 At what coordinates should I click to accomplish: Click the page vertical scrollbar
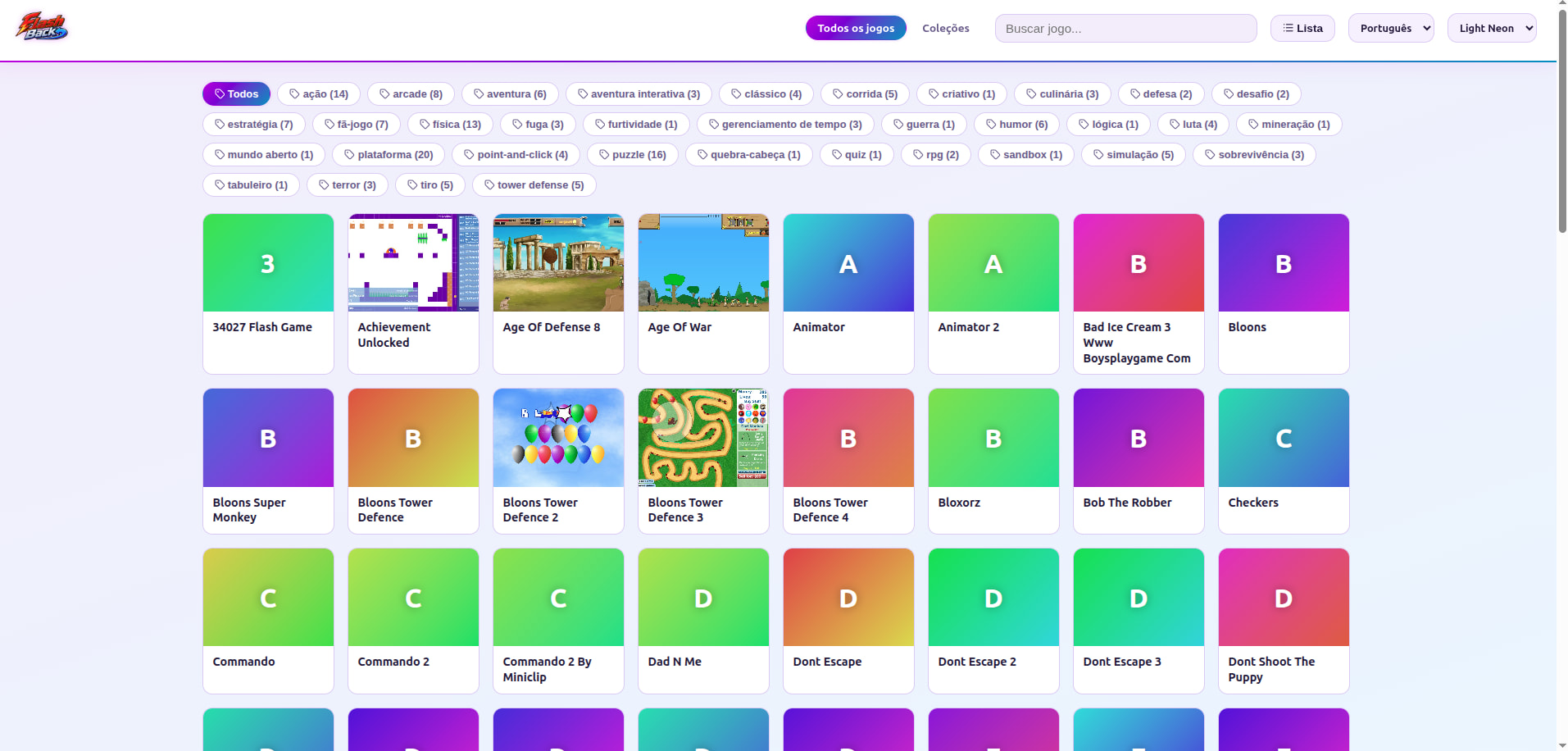pos(1562,375)
